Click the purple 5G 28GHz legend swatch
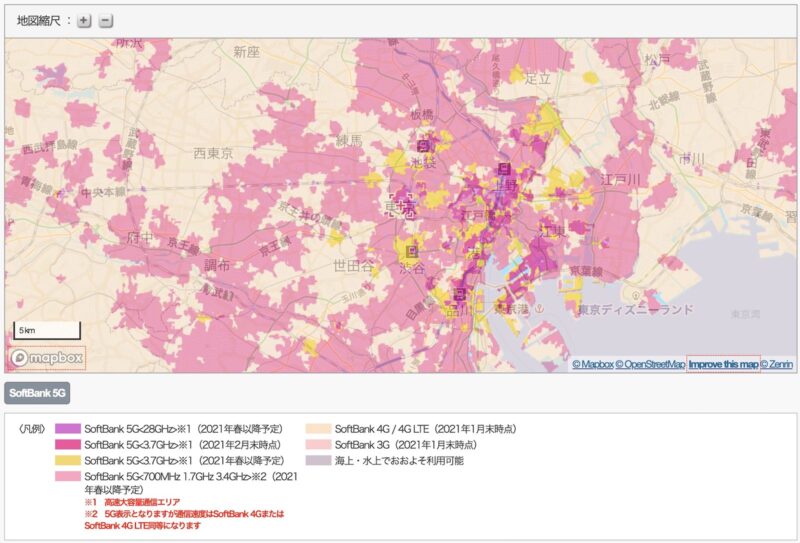This screenshot has height=543, width=800. [68, 429]
